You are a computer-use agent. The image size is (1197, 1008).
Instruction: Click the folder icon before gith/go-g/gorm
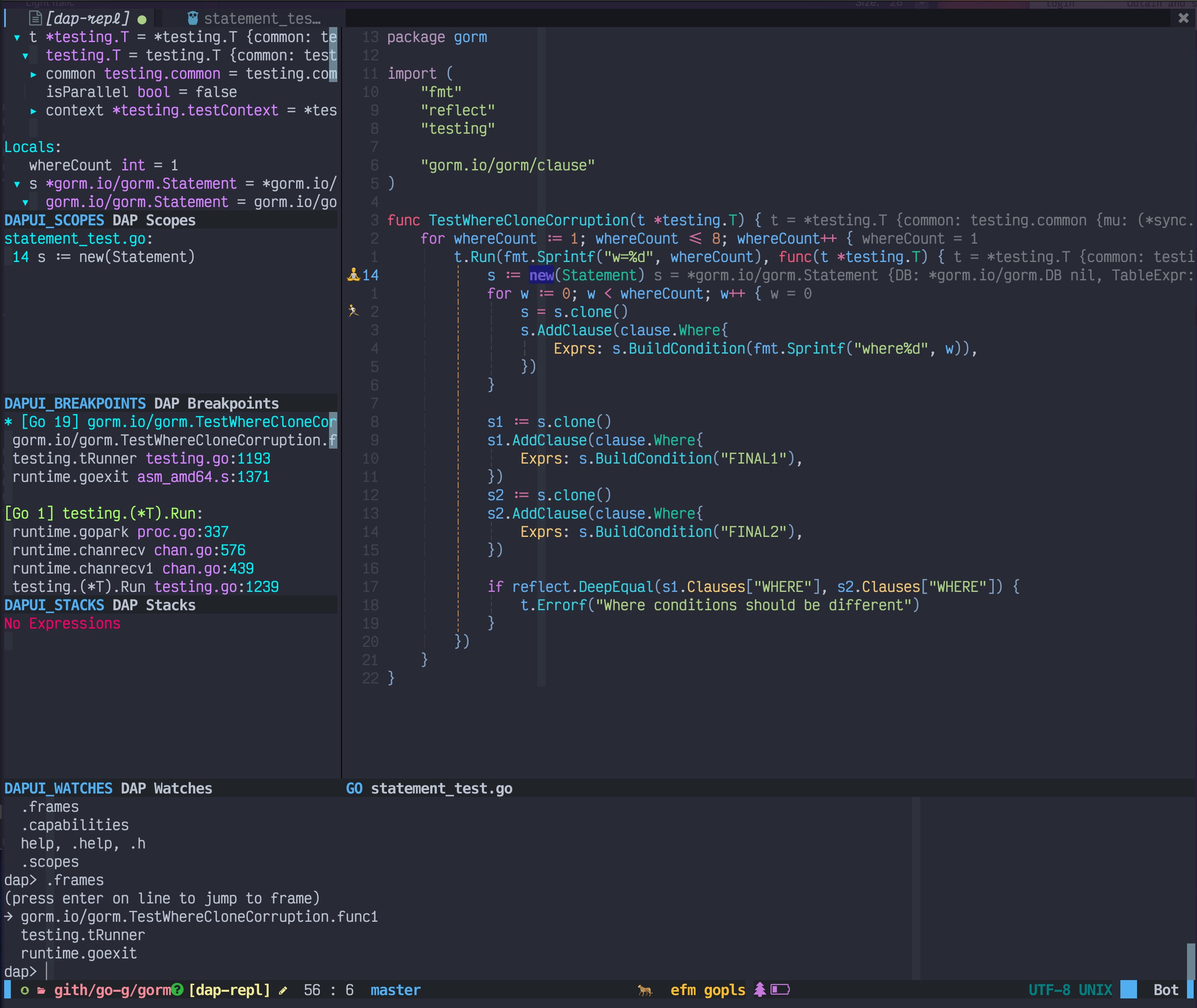(42, 990)
